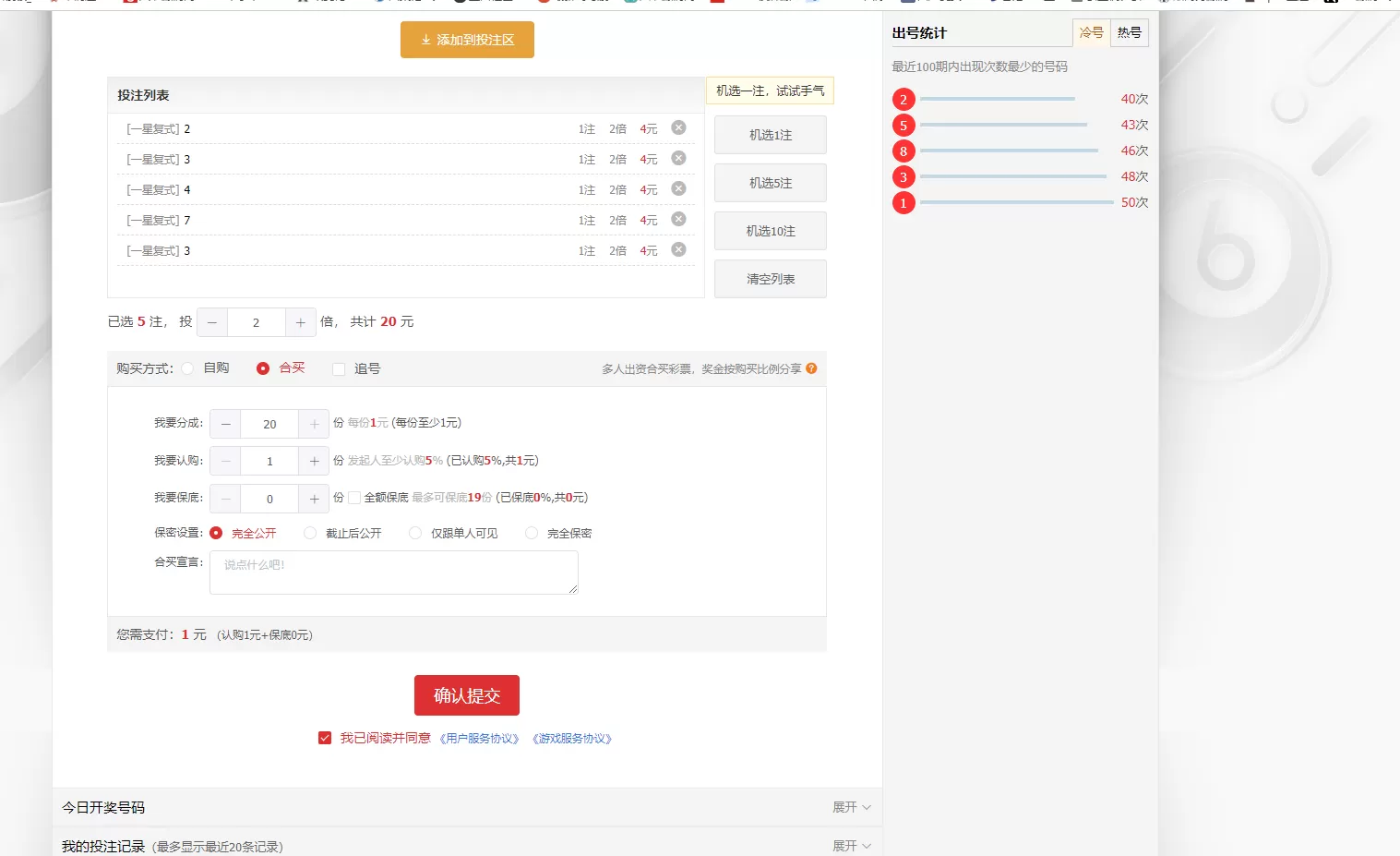Click the red number 5 badge in 出号统计

903,125
